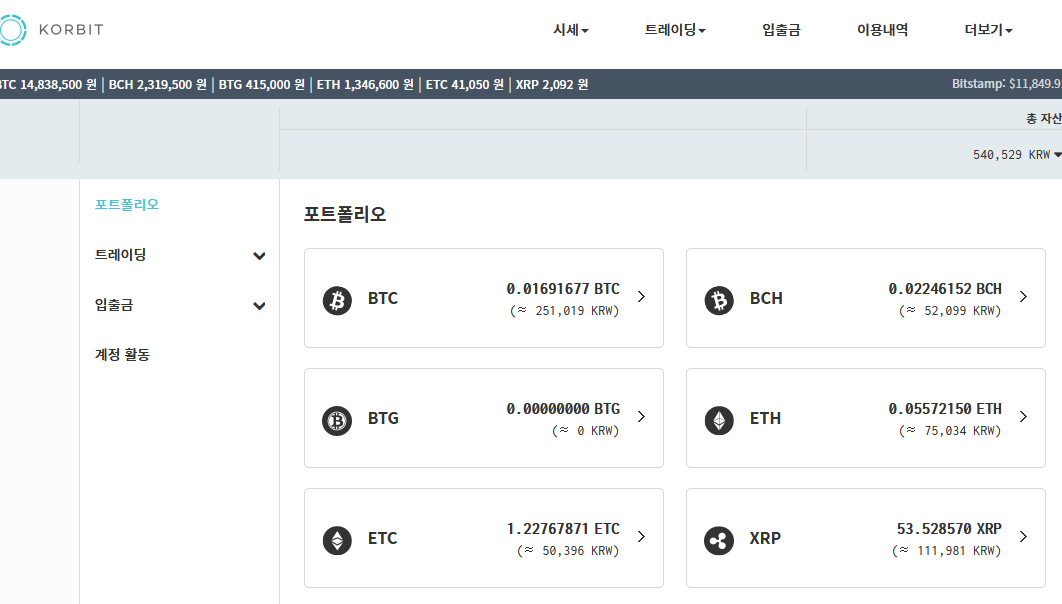Click the 53.528570 XRP balance
This screenshot has width=1062, height=604.
coord(949,529)
